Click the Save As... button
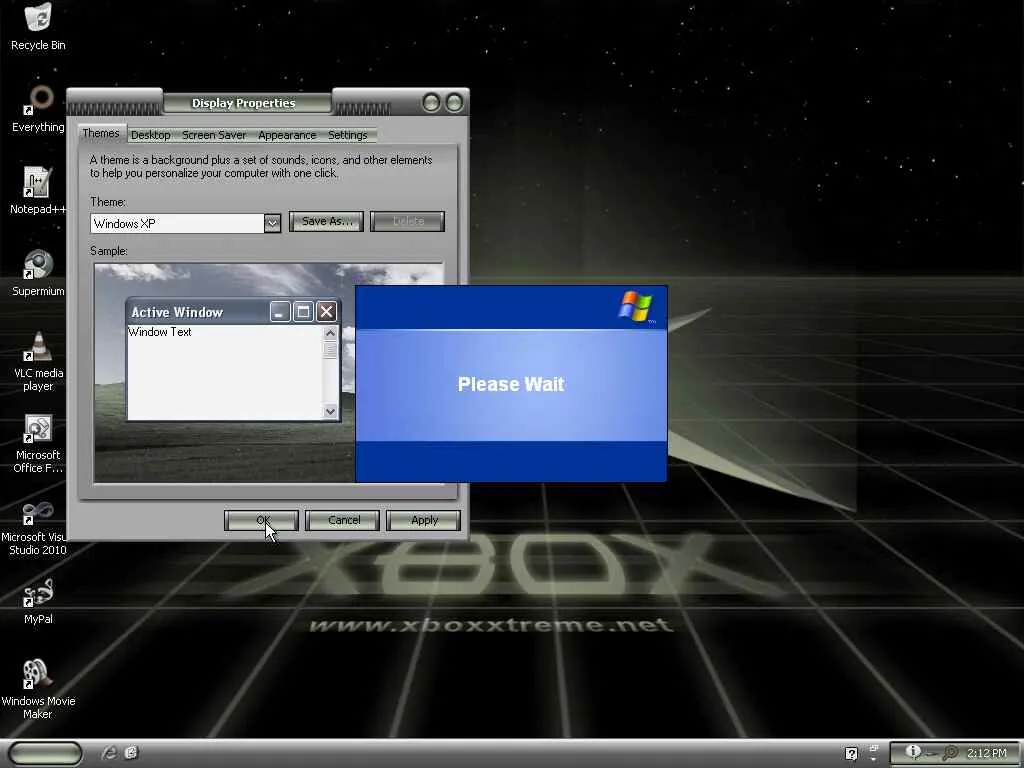 click(327, 221)
